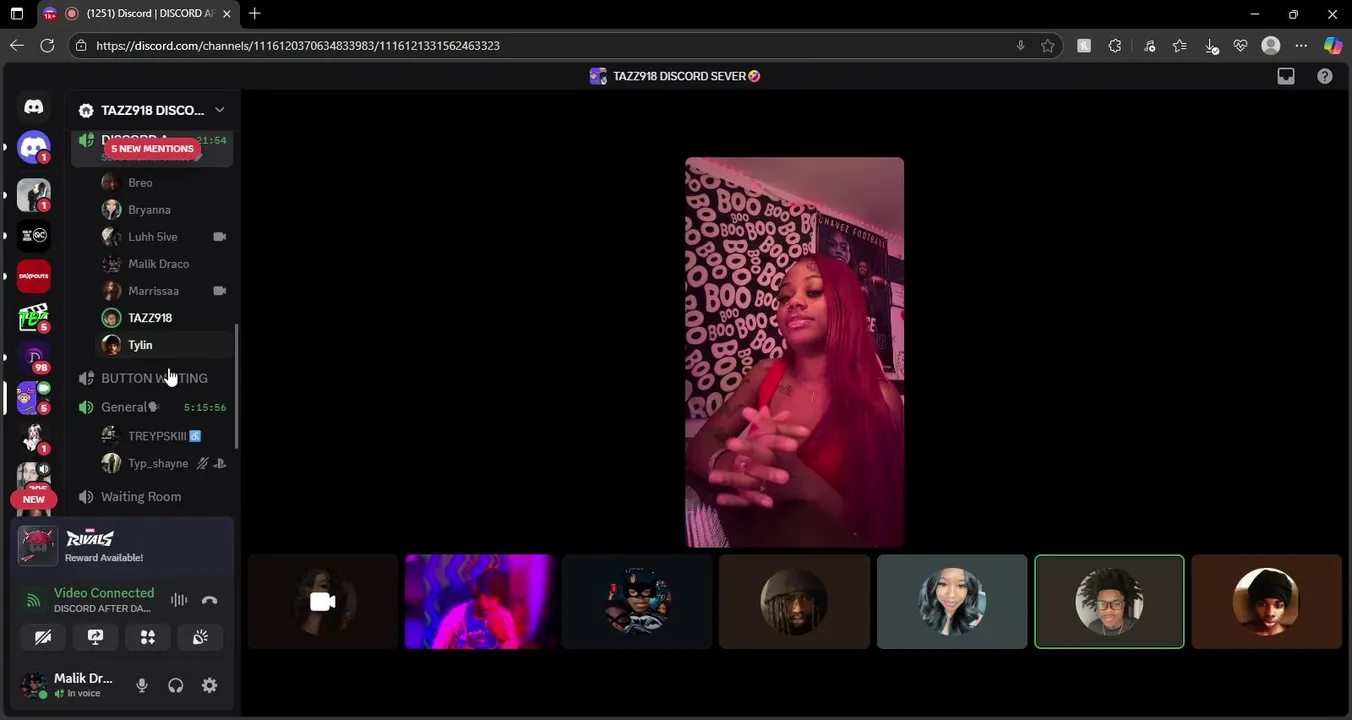1352x720 pixels.
Task: Toggle noise suppression waveform icon
Action: (x=179, y=600)
